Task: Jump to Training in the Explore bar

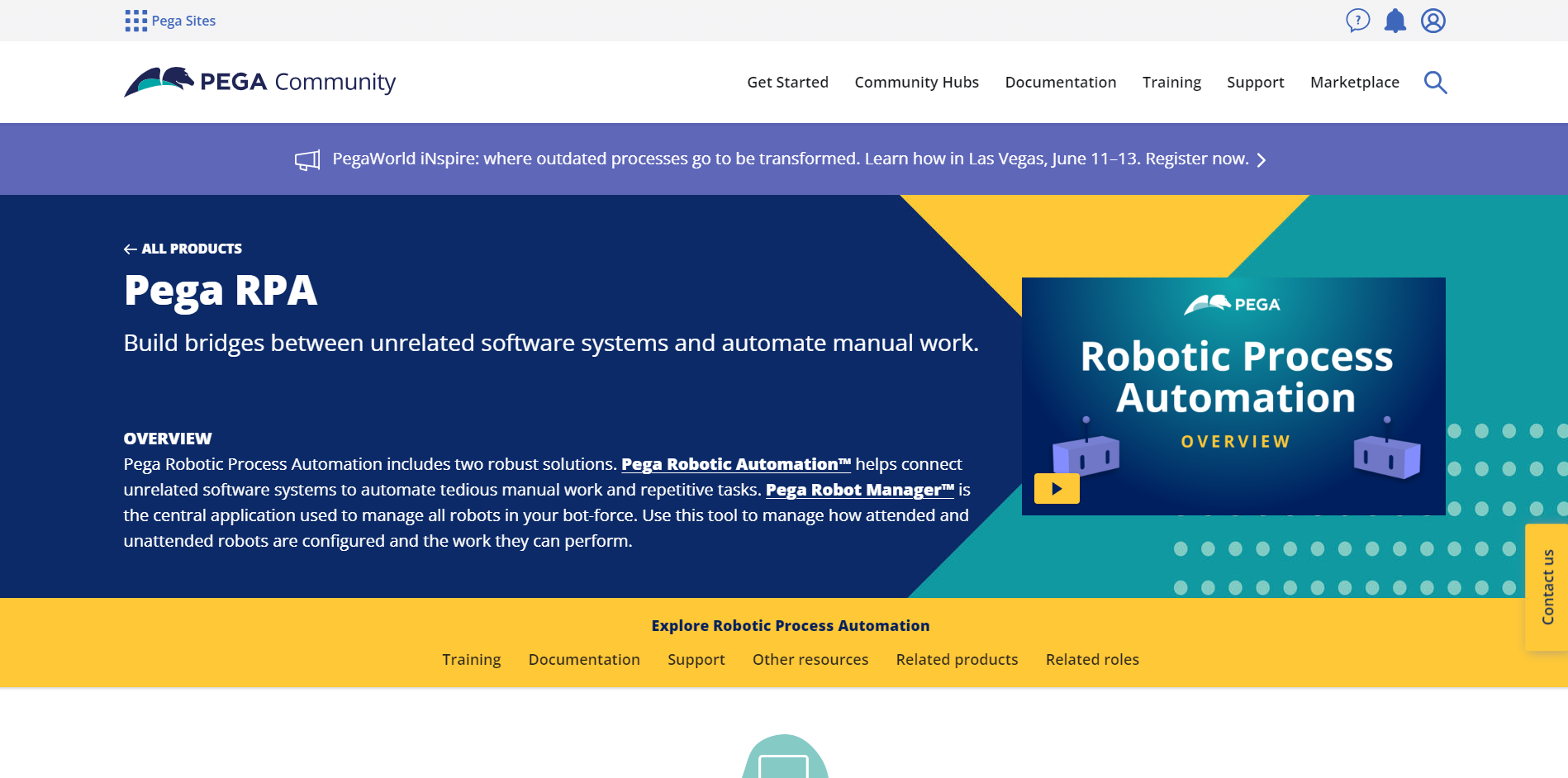Action: [472, 660]
